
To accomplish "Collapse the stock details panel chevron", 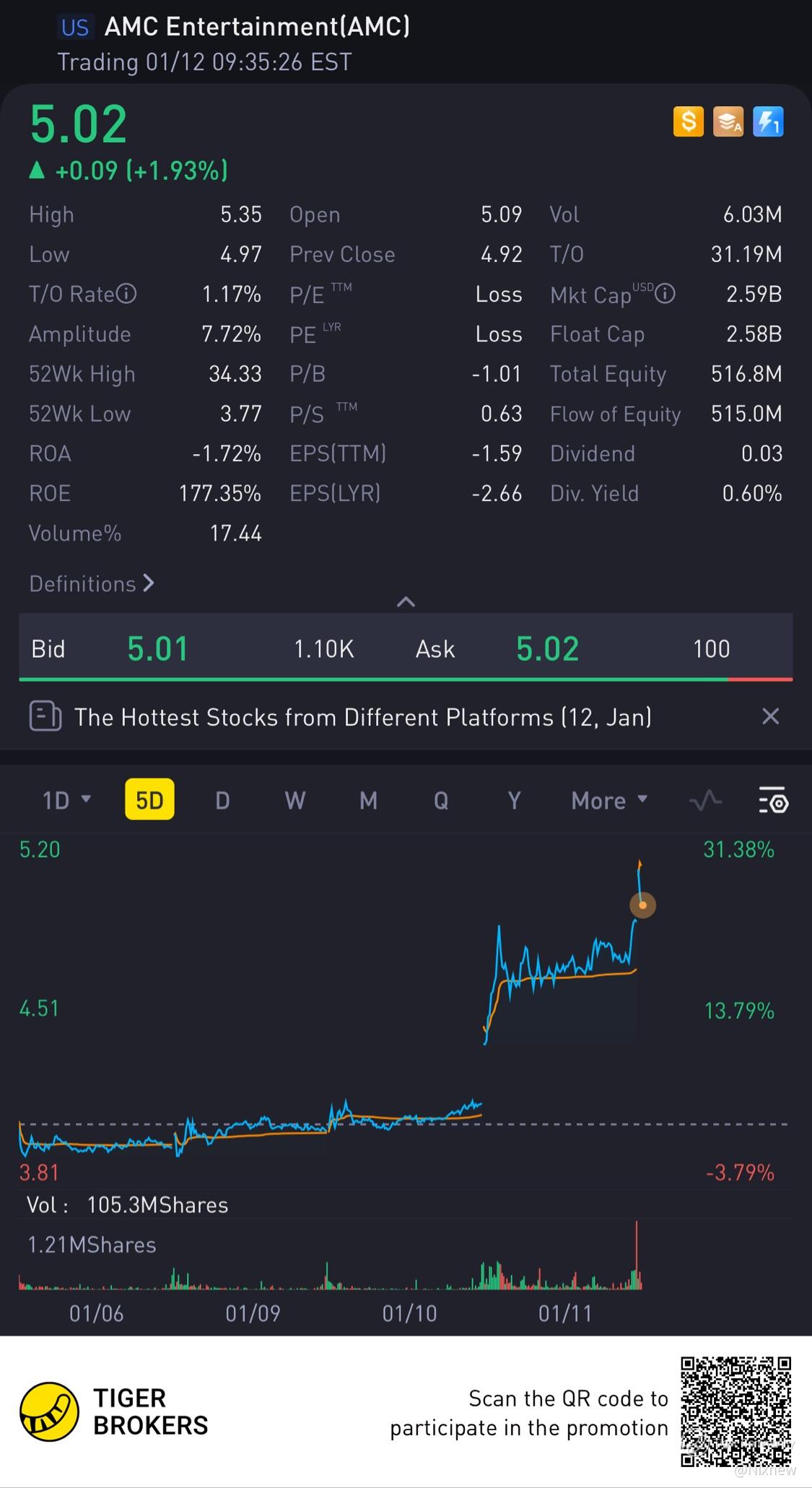I will [x=406, y=601].
